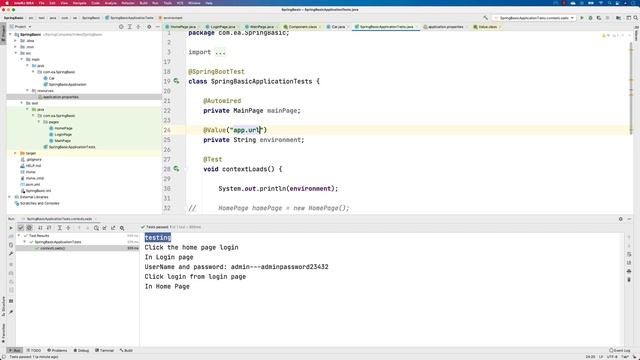Open Debug tool window button

(x=81, y=350)
